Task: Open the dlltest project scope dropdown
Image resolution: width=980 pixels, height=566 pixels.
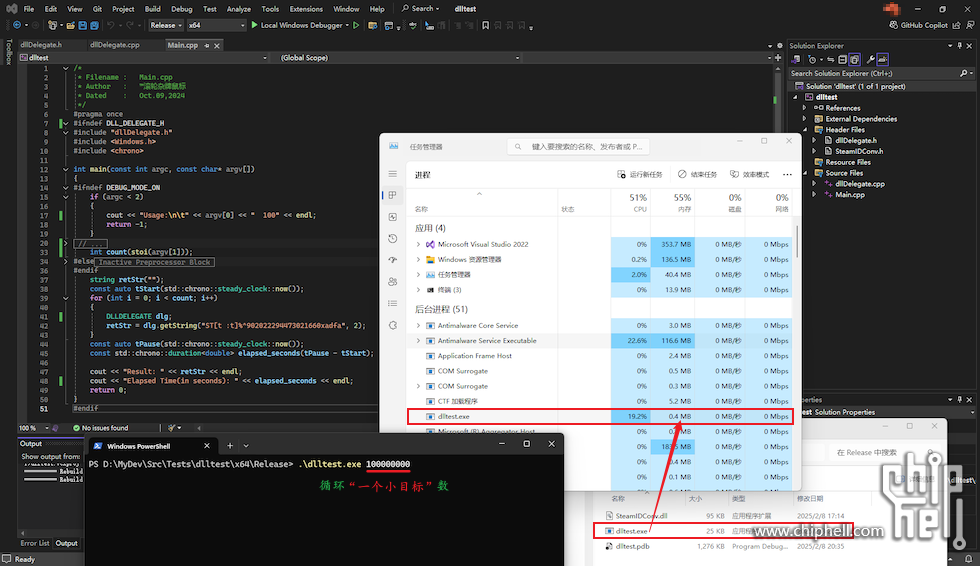Action: point(143,57)
